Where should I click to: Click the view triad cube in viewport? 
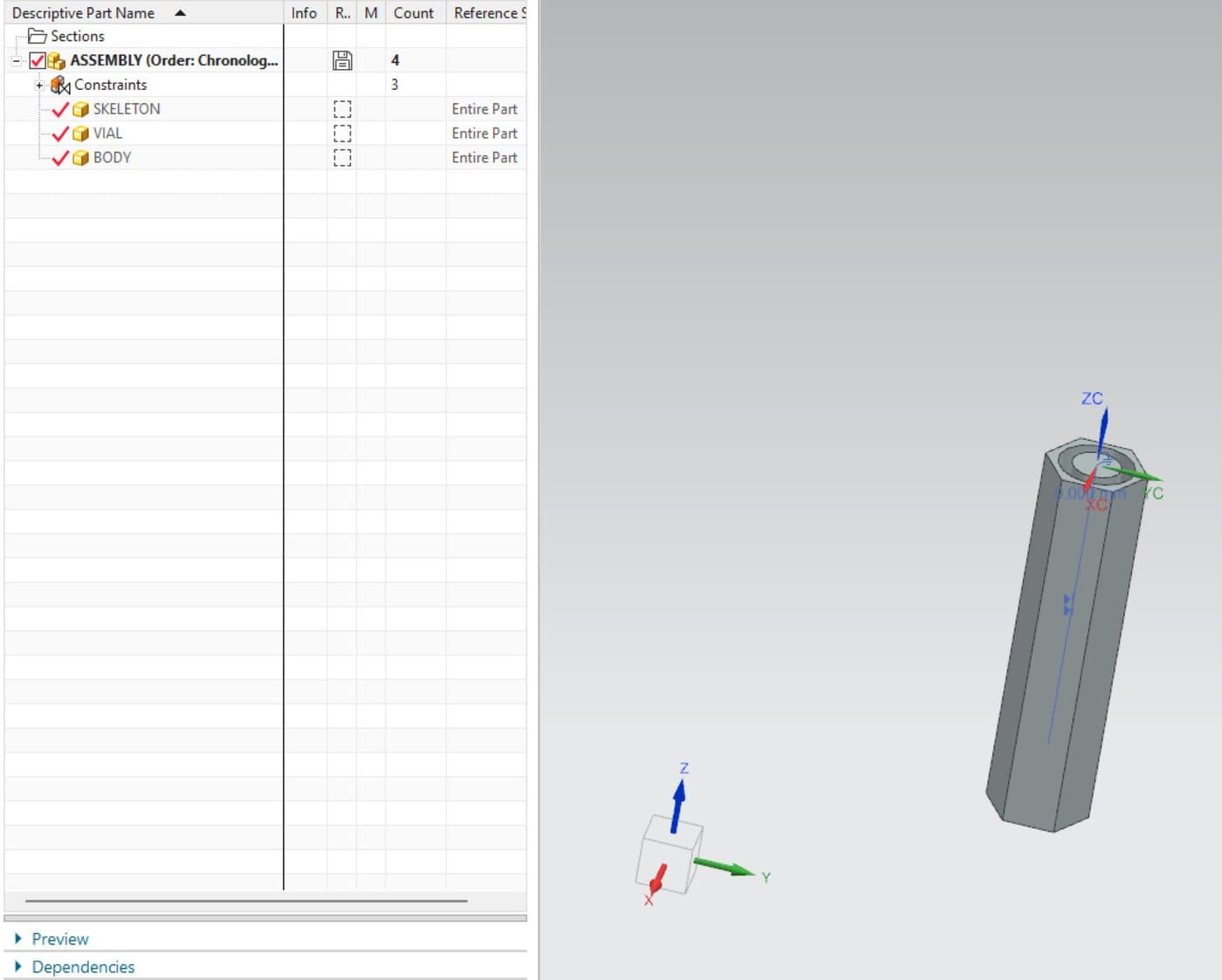point(669,855)
